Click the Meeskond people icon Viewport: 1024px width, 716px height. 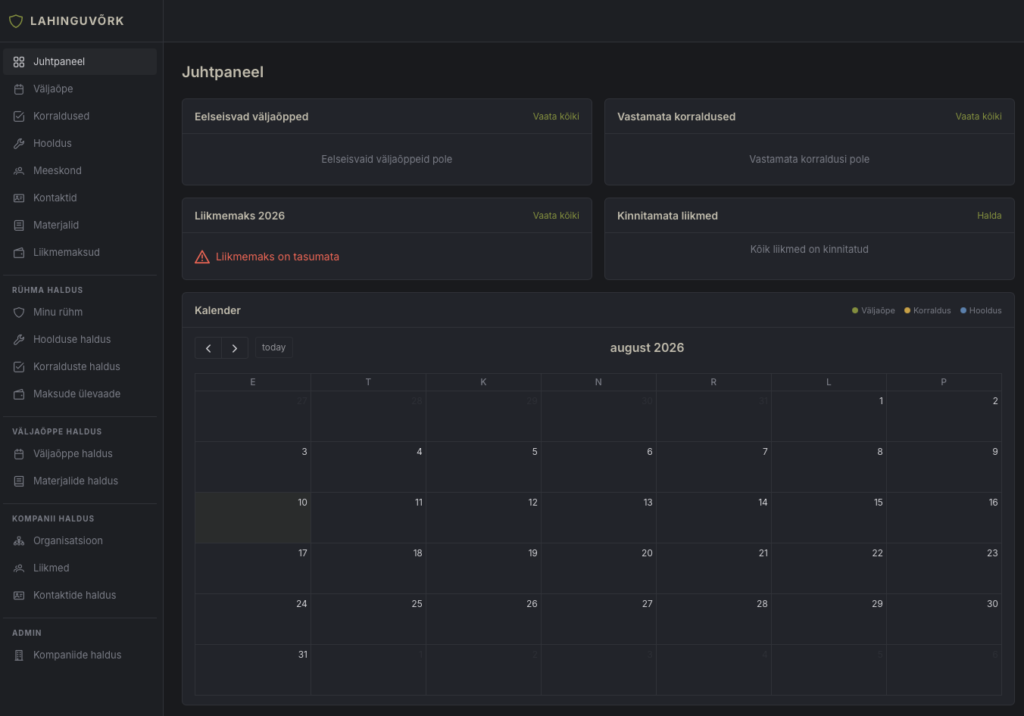tap(19, 171)
